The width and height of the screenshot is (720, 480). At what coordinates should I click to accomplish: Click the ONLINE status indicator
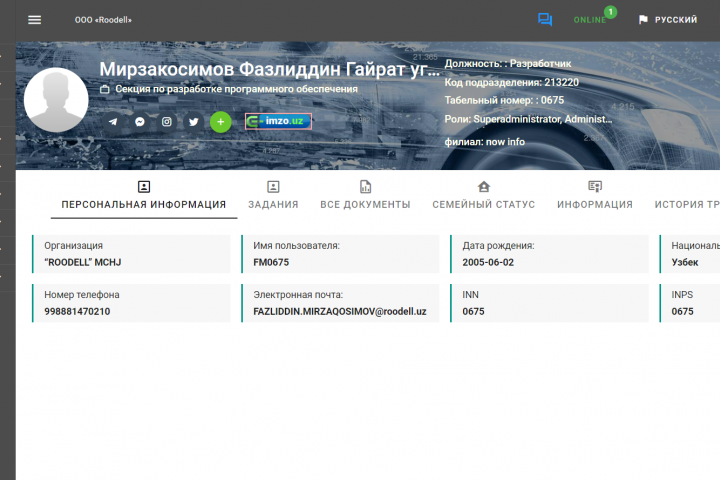(590, 20)
